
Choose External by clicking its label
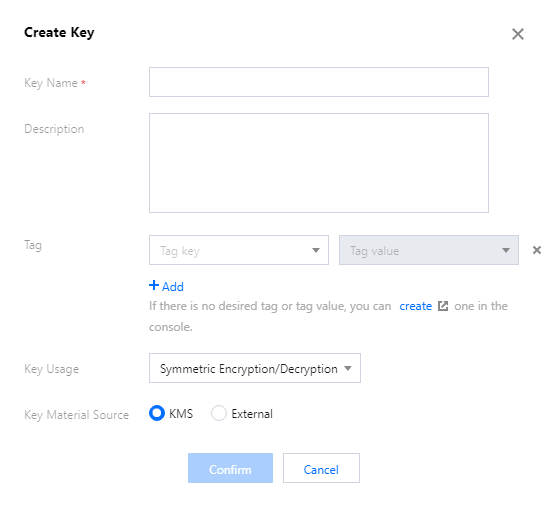click(252, 414)
